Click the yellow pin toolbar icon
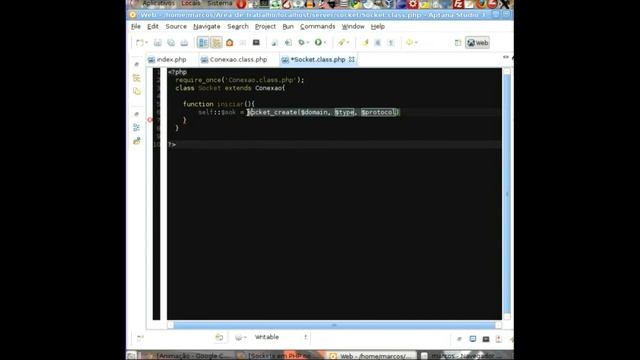The height and width of the screenshot is (360, 640). pyautogui.click(x=365, y=42)
